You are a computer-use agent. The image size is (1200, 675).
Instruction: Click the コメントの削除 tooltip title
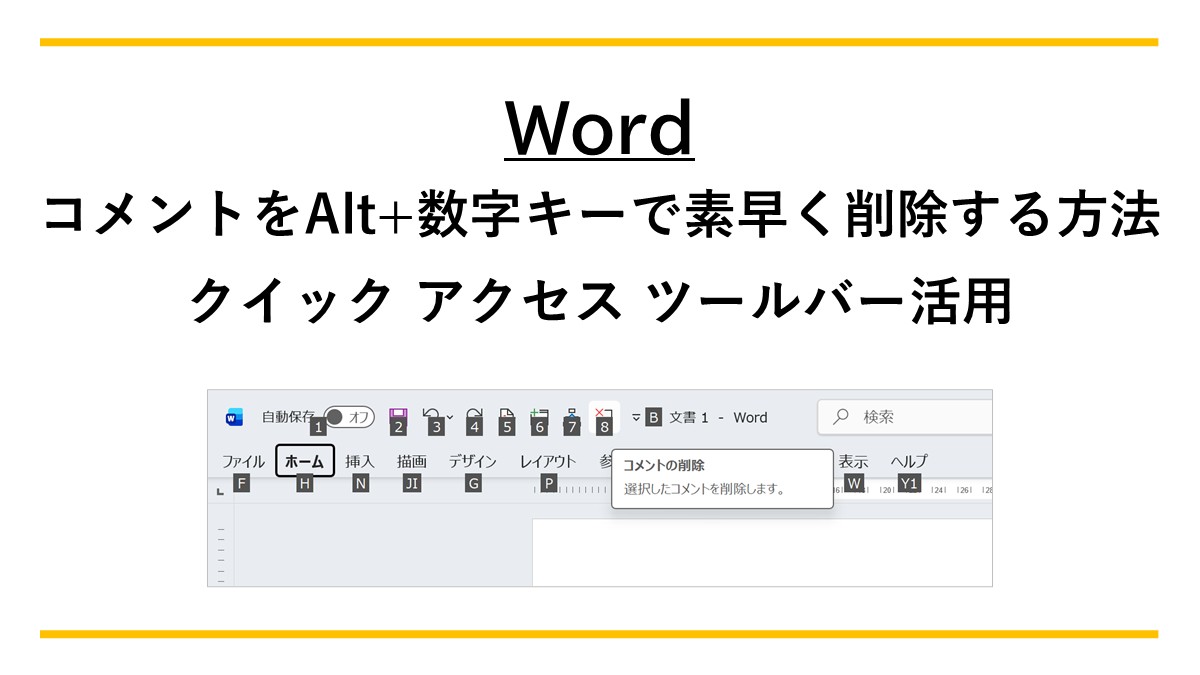click(x=664, y=465)
